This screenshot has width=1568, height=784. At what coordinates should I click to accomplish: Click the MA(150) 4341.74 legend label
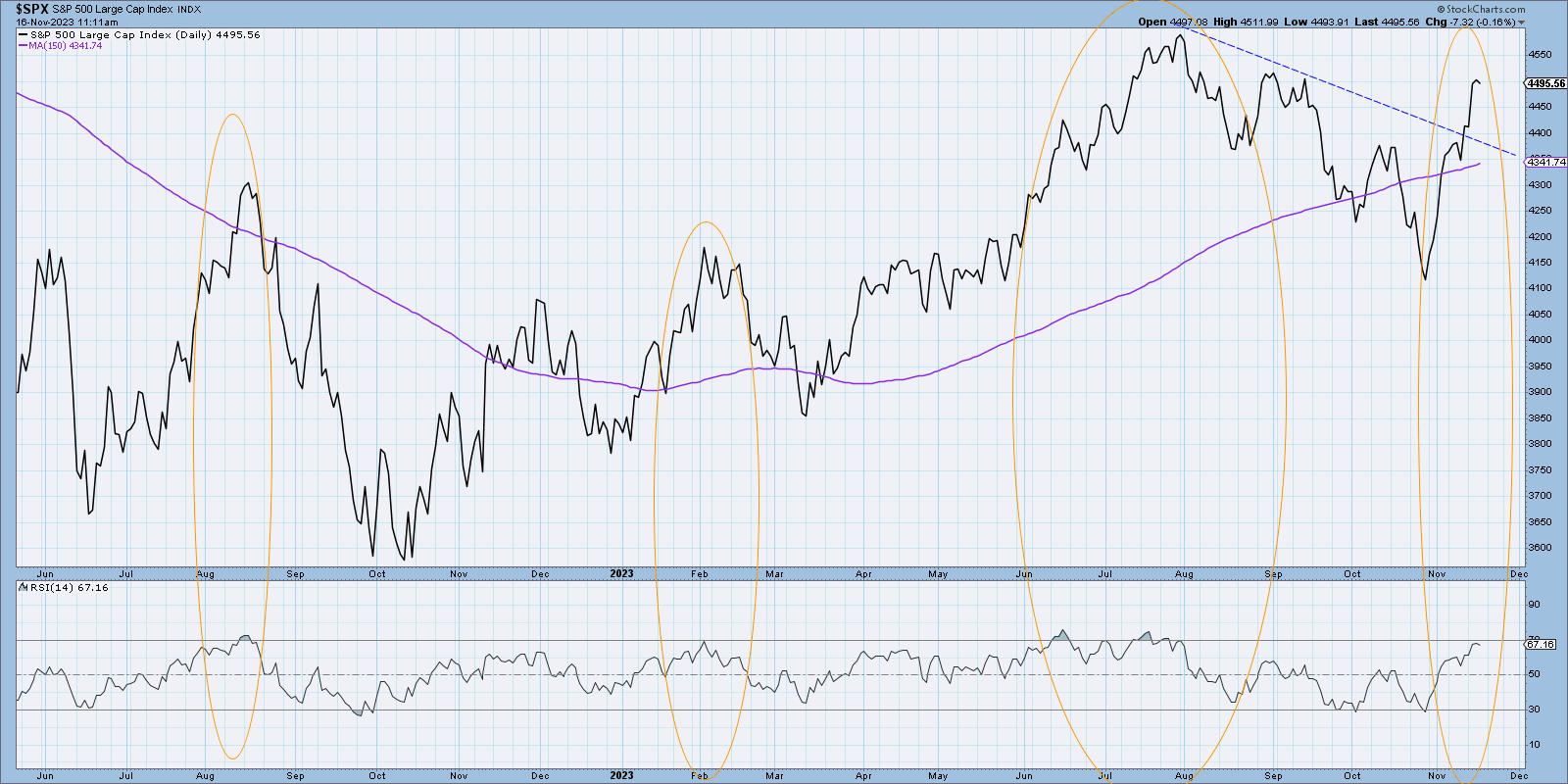pyautogui.click(x=65, y=46)
